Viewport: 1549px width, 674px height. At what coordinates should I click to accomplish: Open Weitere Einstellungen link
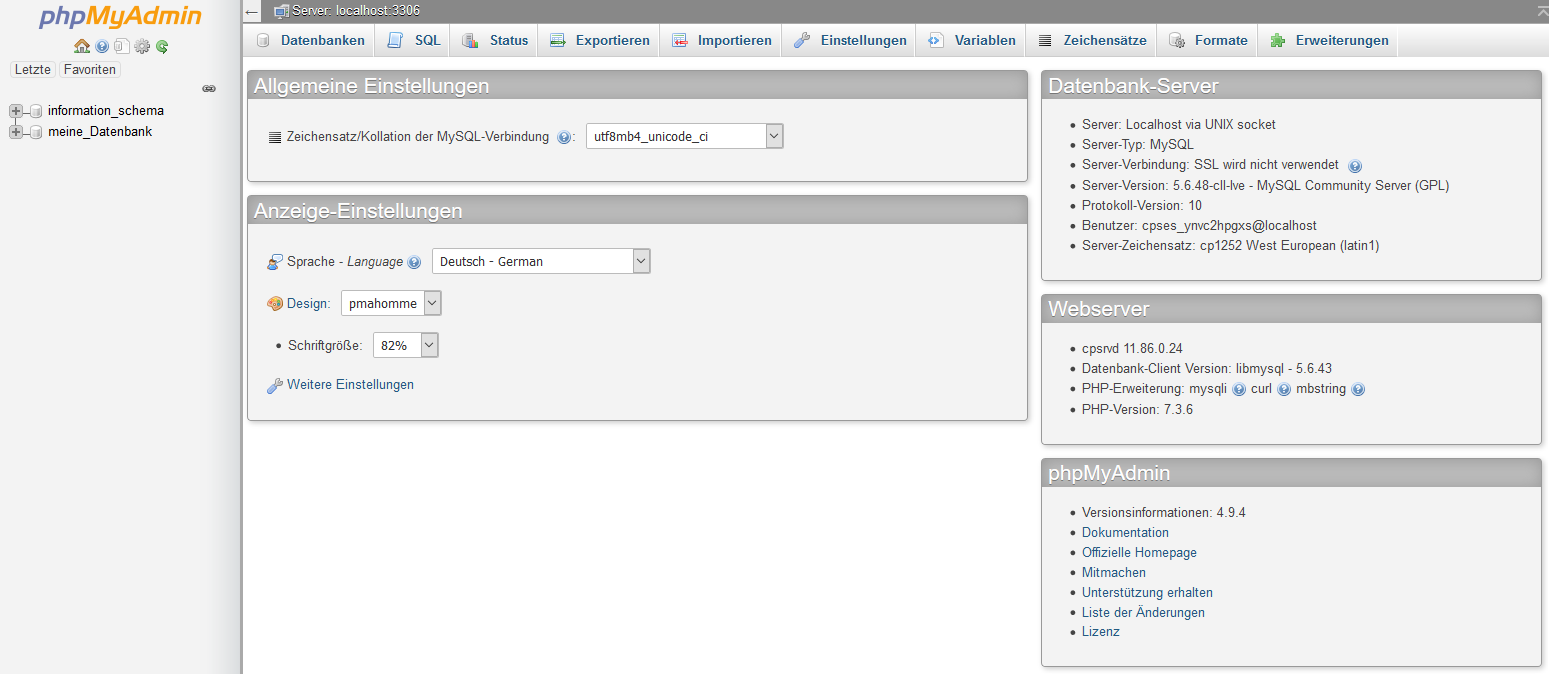350,385
